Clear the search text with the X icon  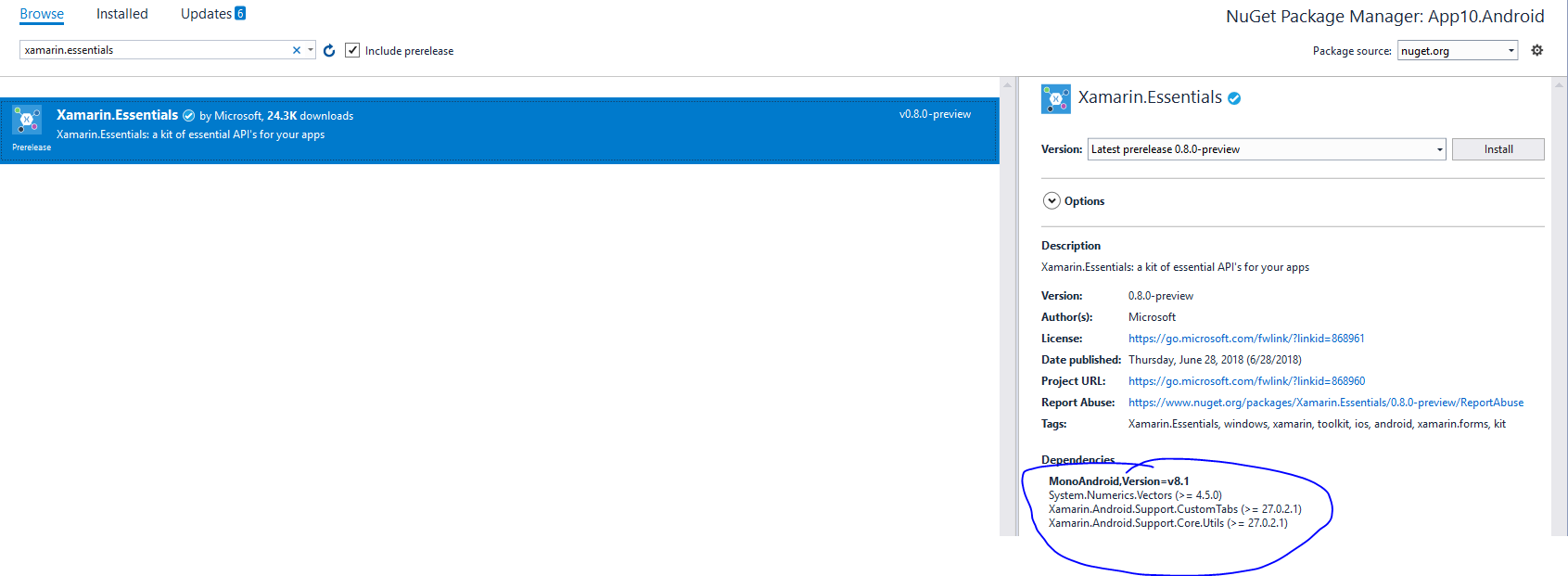297,50
